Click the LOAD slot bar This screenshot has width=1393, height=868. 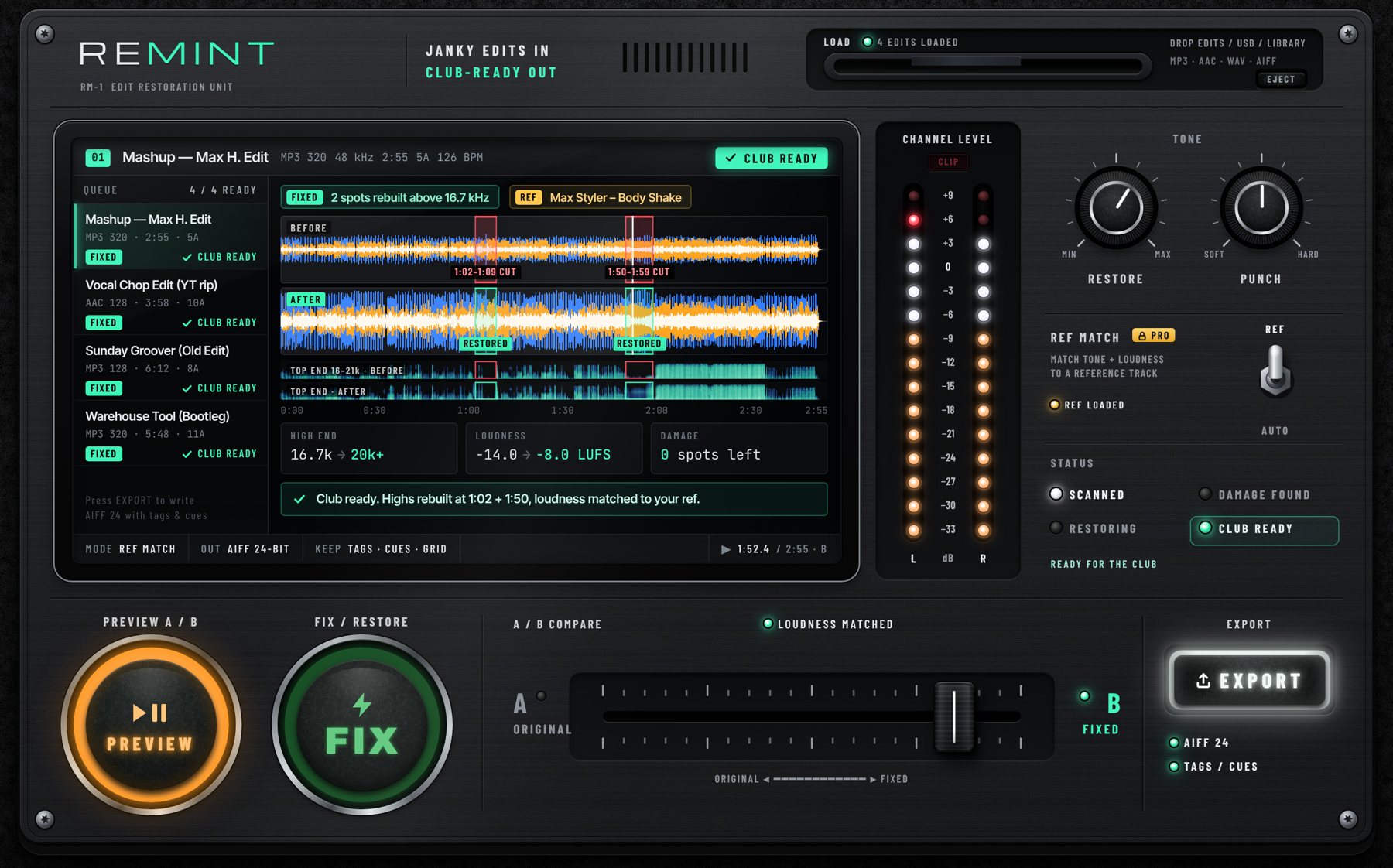point(987,66)
